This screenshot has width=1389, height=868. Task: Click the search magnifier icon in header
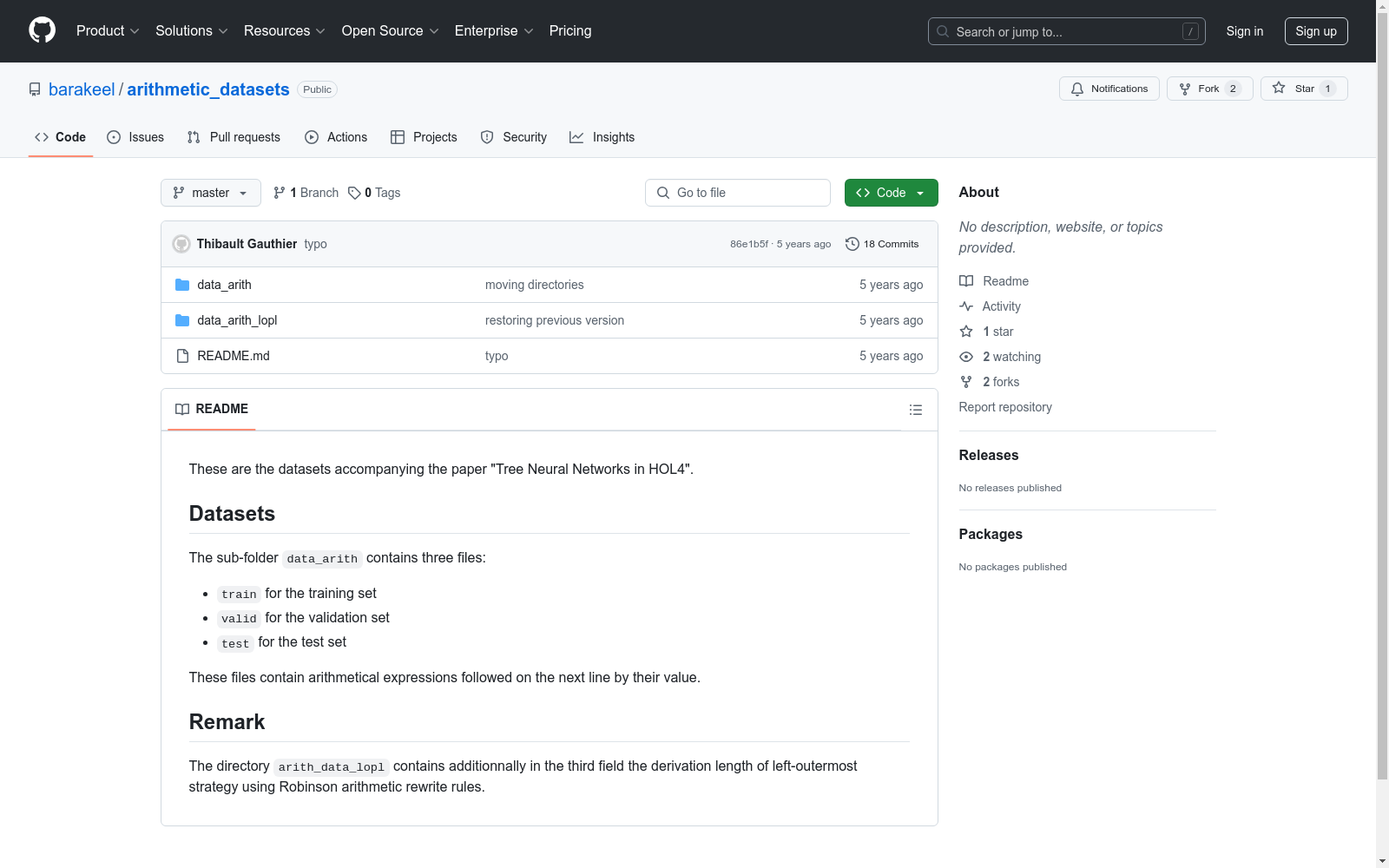(x=943, y=31)
